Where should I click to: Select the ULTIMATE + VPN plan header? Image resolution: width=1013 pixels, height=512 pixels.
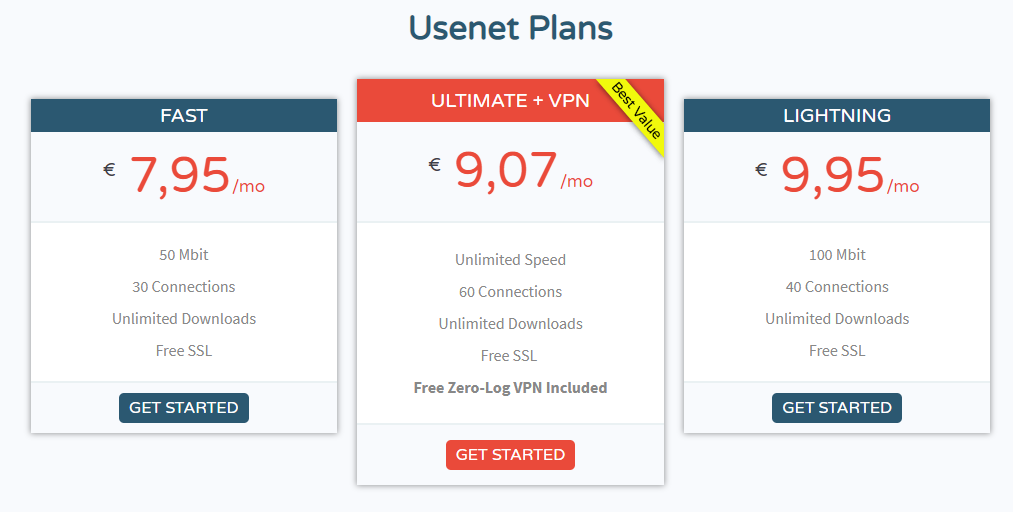(510, 101)
